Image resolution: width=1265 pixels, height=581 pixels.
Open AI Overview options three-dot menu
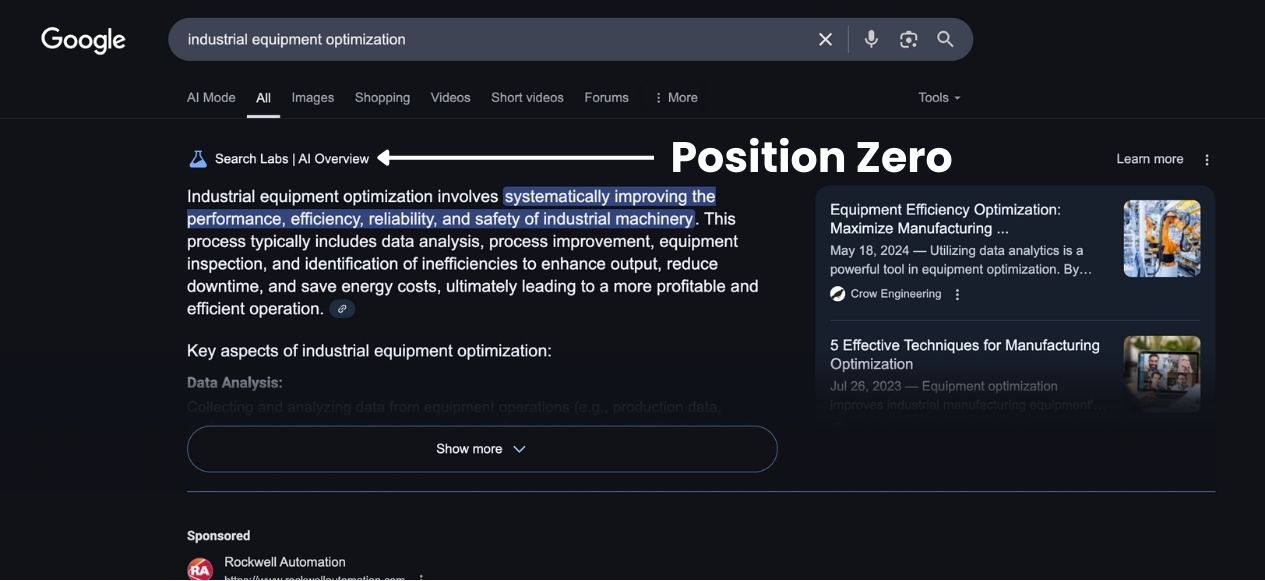coord(1207,159)
